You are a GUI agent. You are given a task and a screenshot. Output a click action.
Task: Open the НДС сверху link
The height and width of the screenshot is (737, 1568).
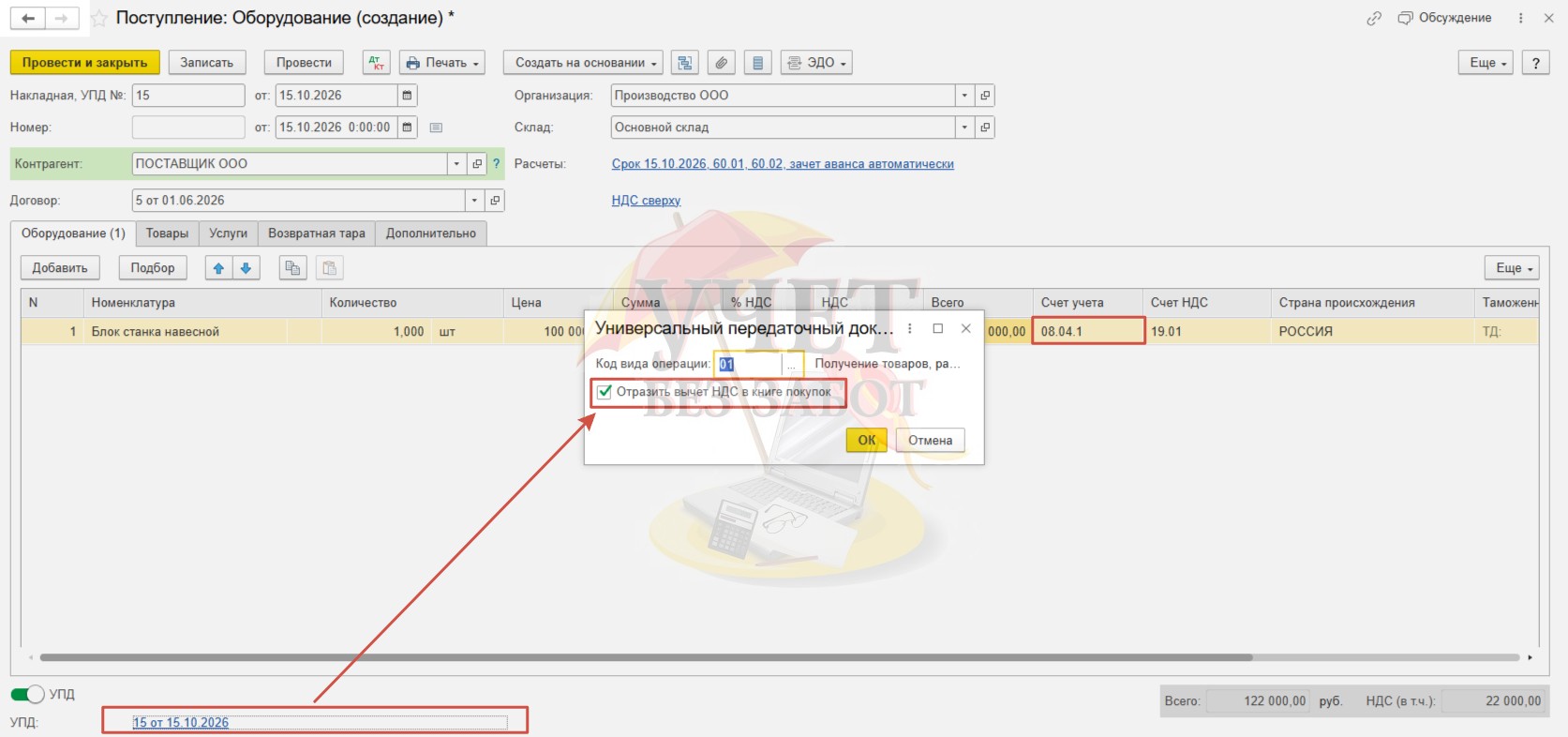click(646, 201)
